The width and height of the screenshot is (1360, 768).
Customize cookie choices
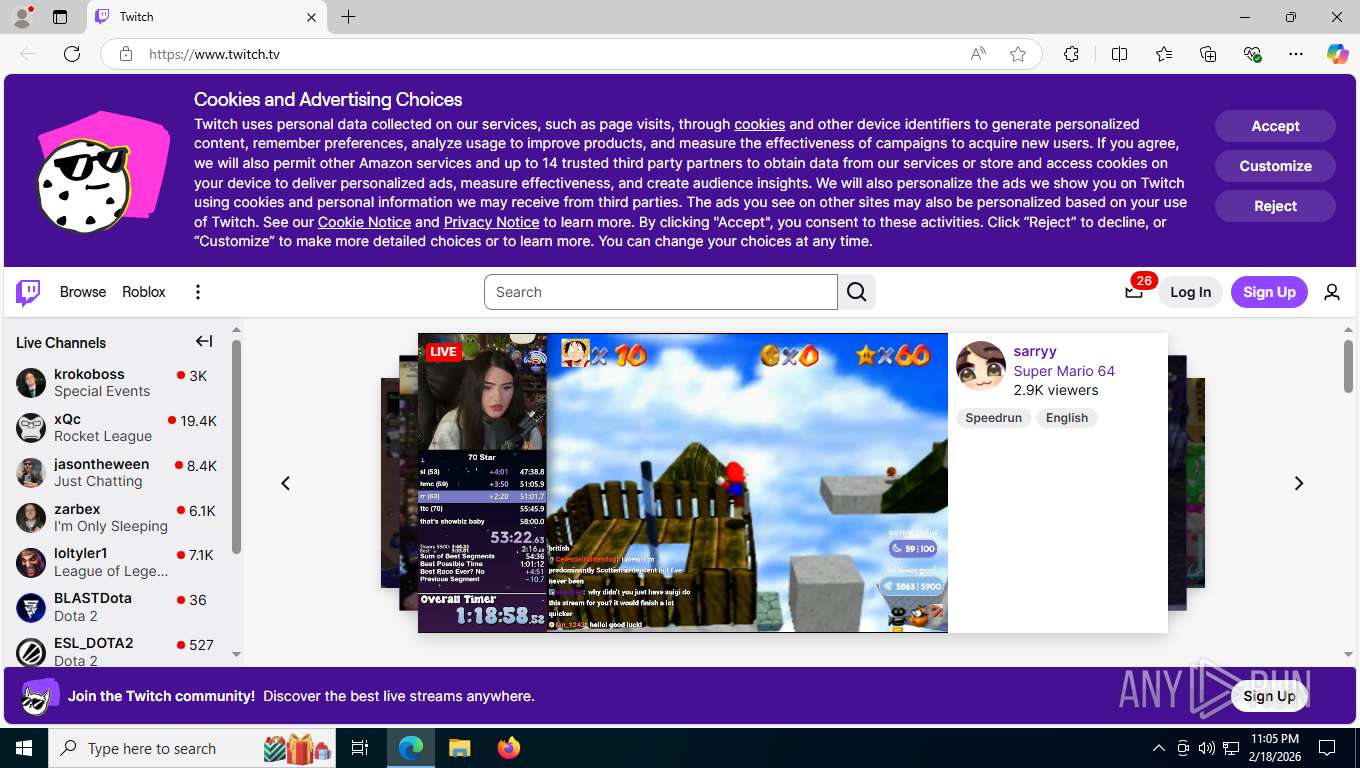(1275, 166)
